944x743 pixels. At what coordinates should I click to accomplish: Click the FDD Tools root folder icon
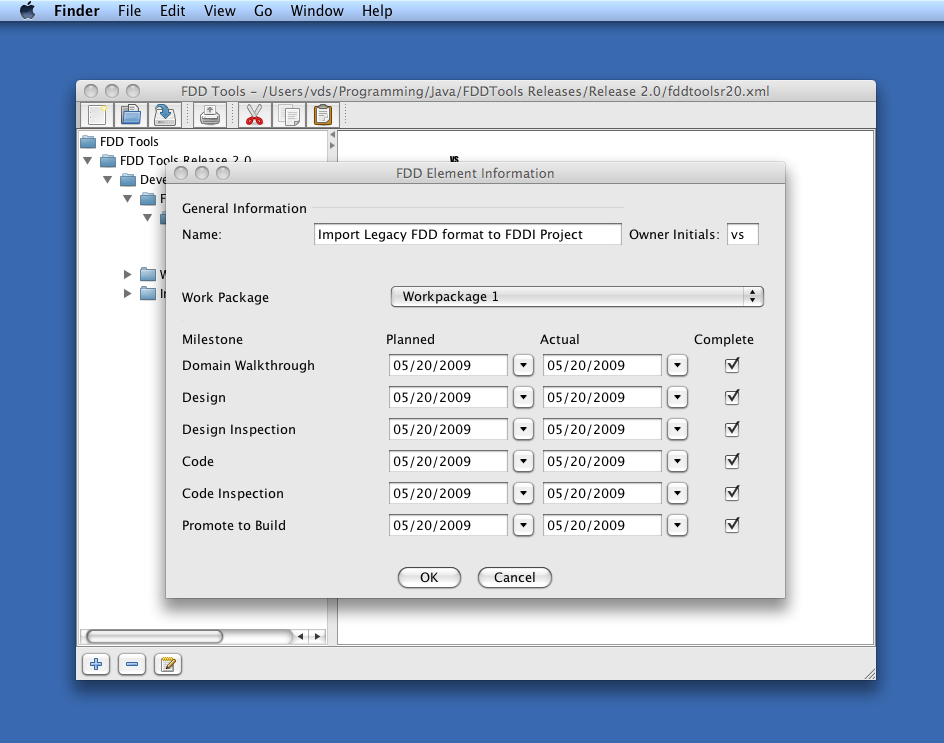pos(88,141)
